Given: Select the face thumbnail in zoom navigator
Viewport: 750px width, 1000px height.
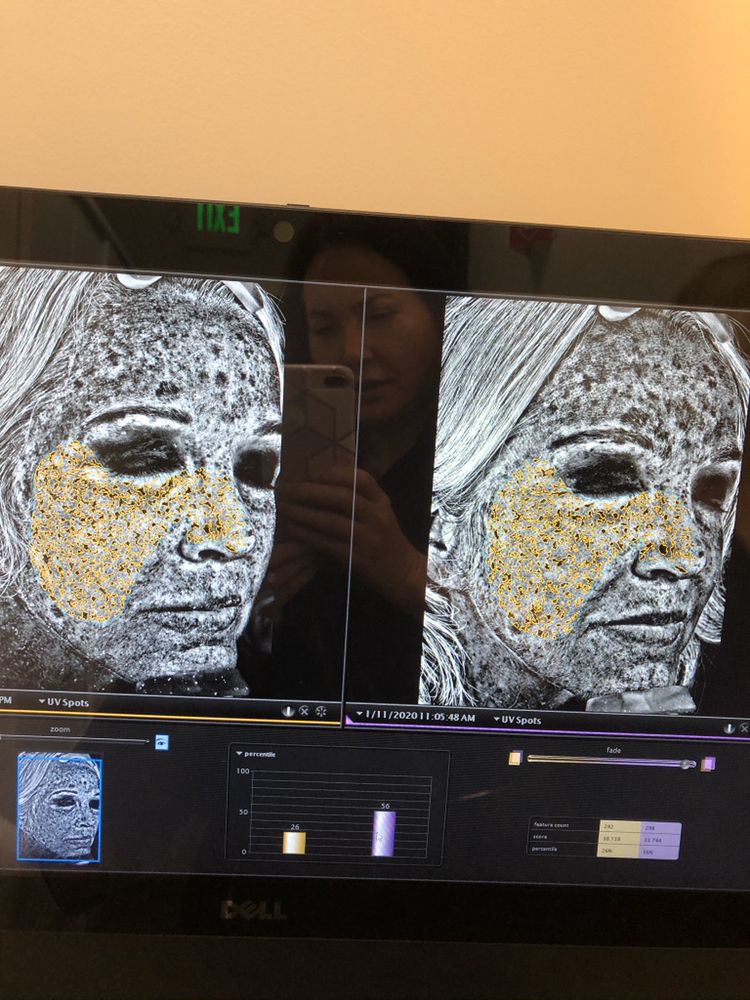Looking at the screenshot, I should [59, 807].
